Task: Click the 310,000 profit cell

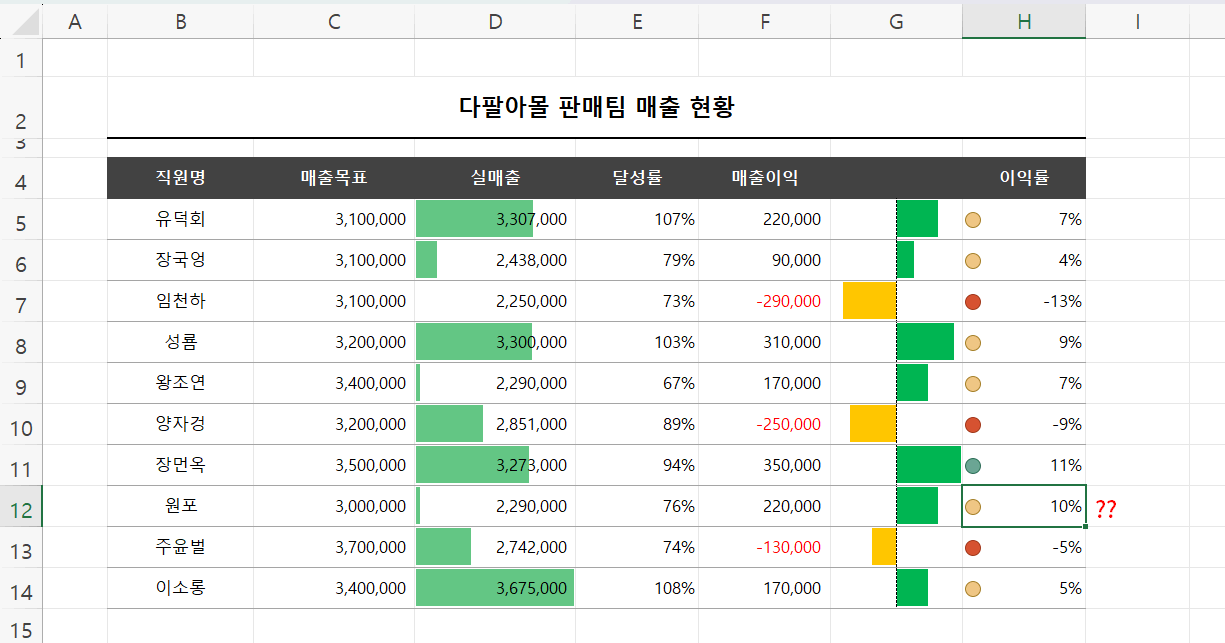Action: coord(764,342)
